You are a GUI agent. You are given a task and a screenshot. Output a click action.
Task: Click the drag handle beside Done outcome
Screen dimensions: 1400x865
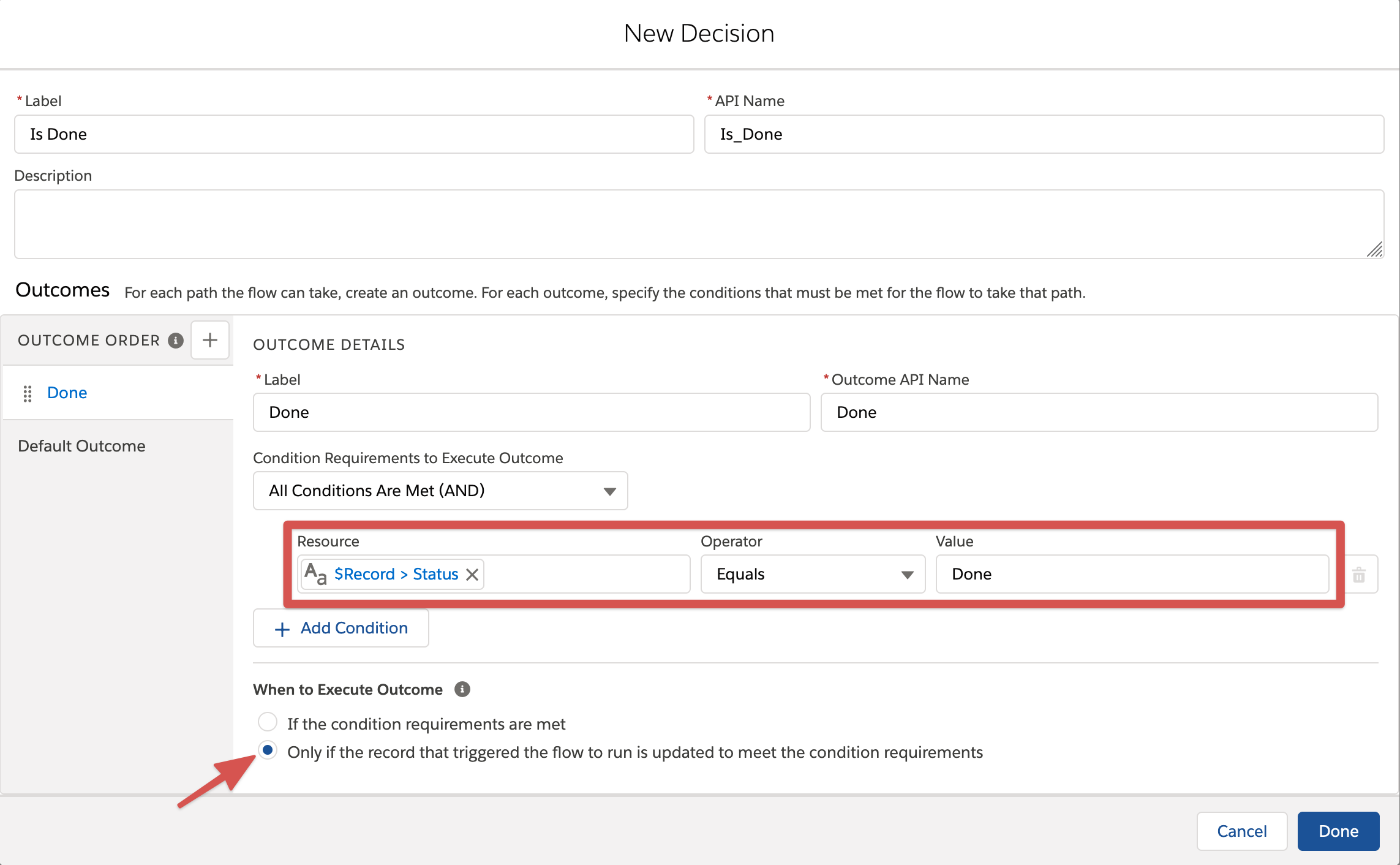tap(28, 393)
